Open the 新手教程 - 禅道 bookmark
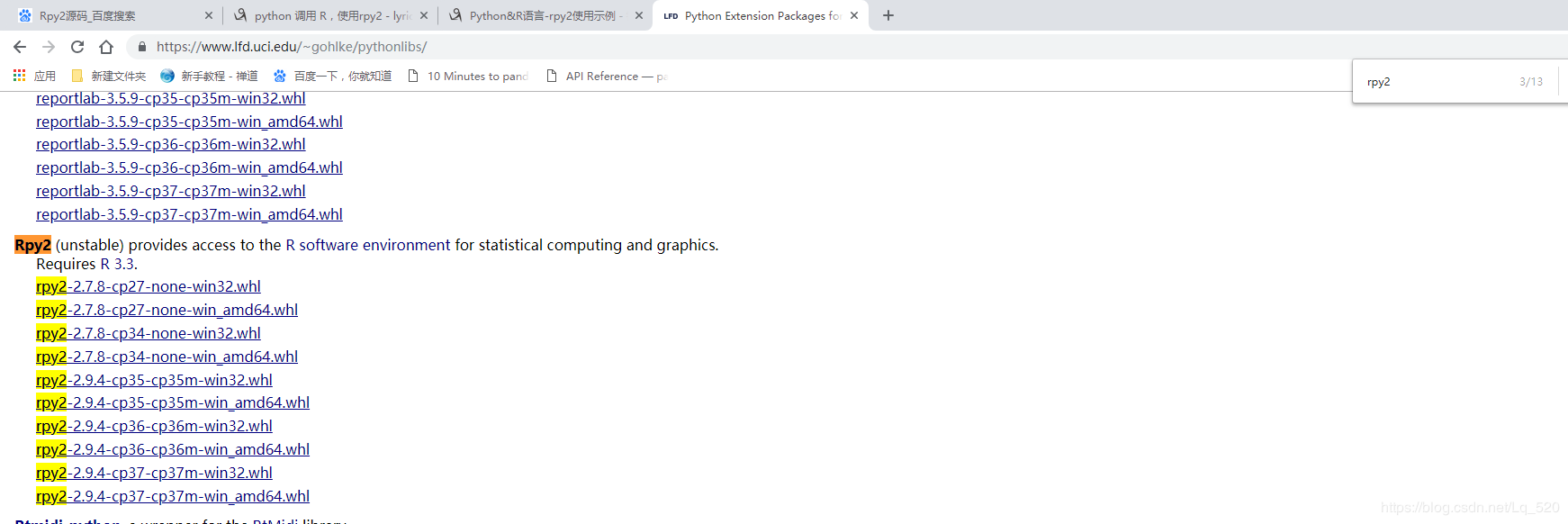The height and width of the screenshot is (524, 1568). (x=209, y=77)
